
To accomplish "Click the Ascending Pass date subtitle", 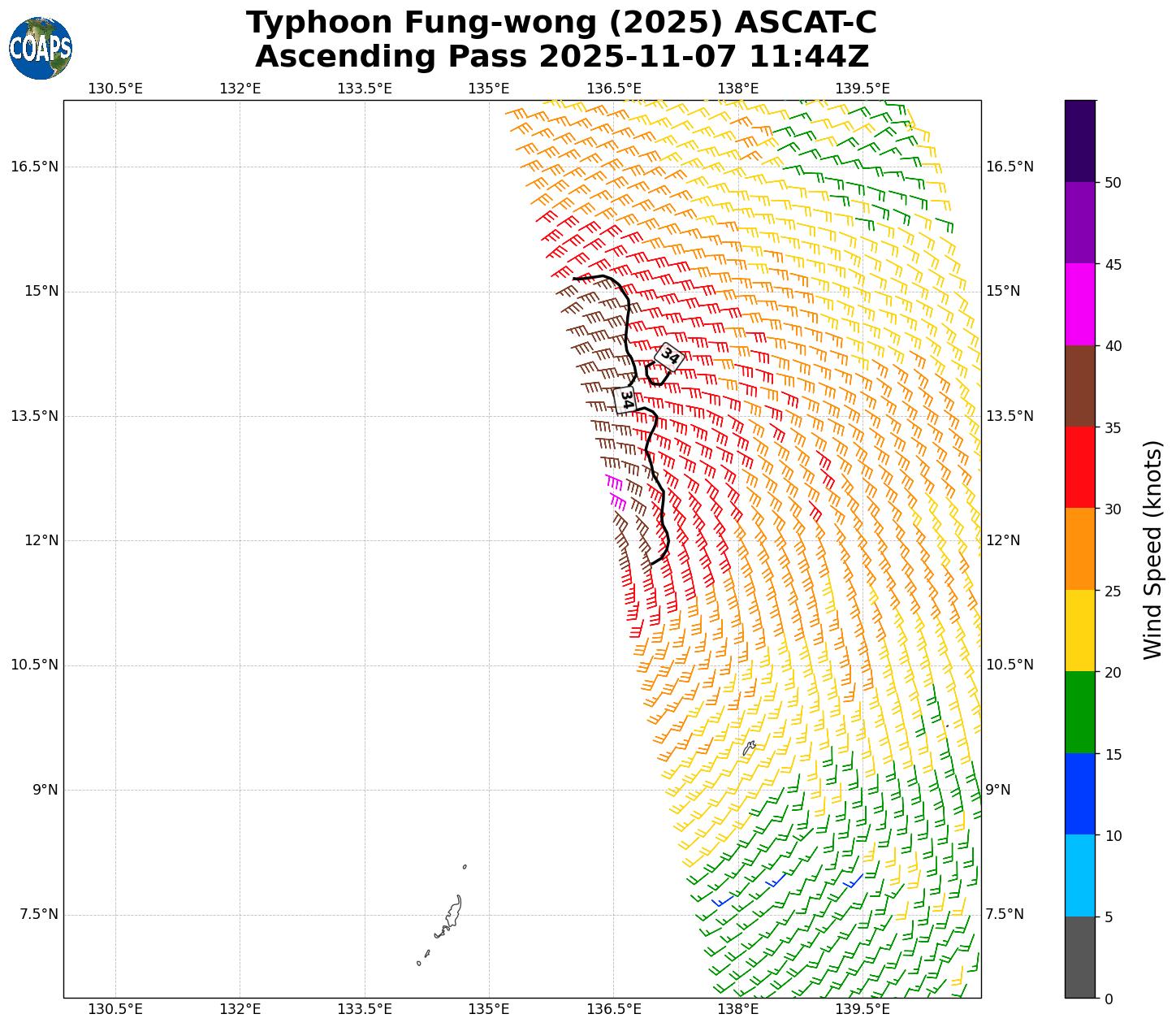I will pos(561,57).
